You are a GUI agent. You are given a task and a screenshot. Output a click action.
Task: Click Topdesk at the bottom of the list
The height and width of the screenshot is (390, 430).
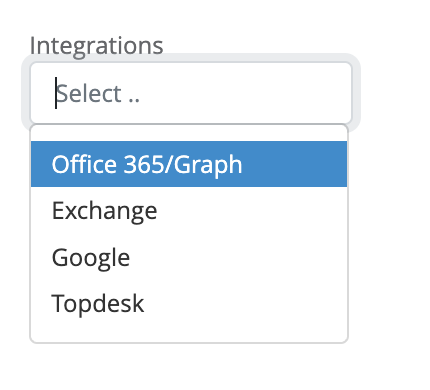(189, 303)
